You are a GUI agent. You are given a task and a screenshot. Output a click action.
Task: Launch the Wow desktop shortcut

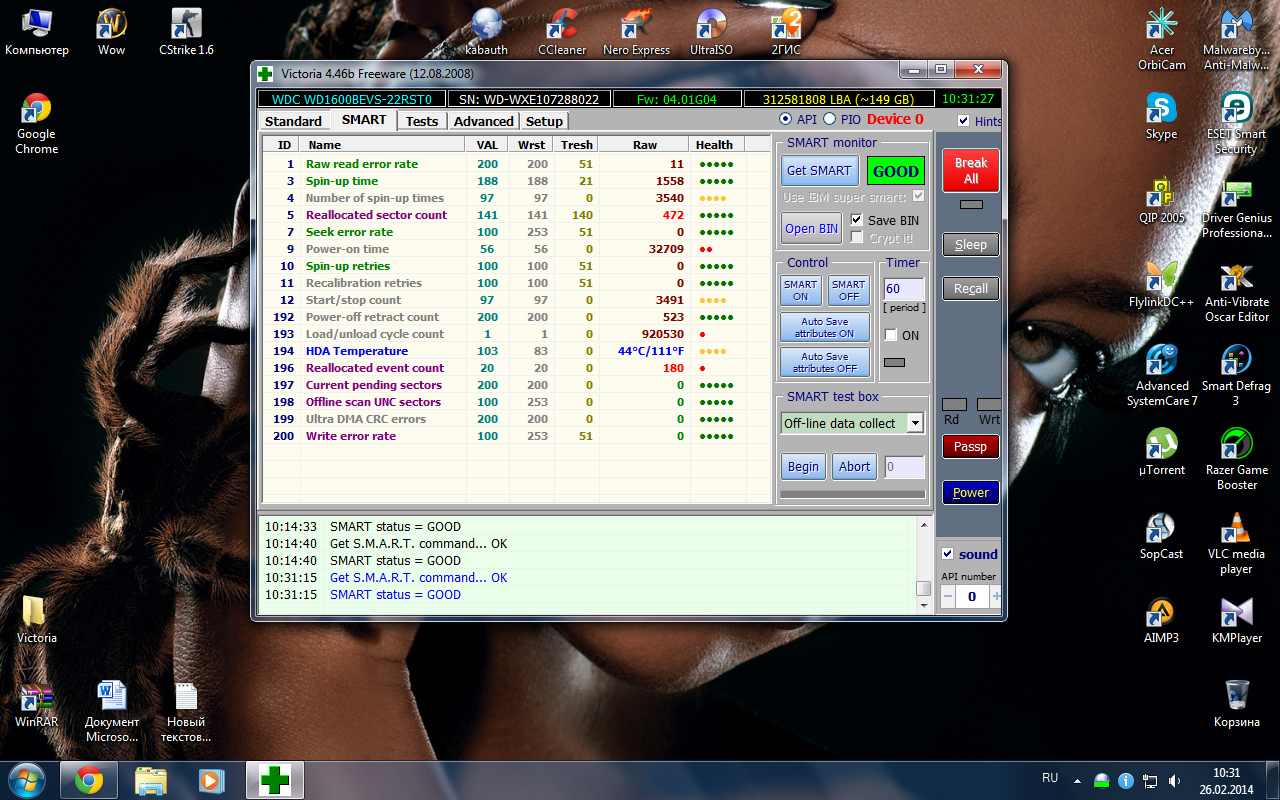111,32
